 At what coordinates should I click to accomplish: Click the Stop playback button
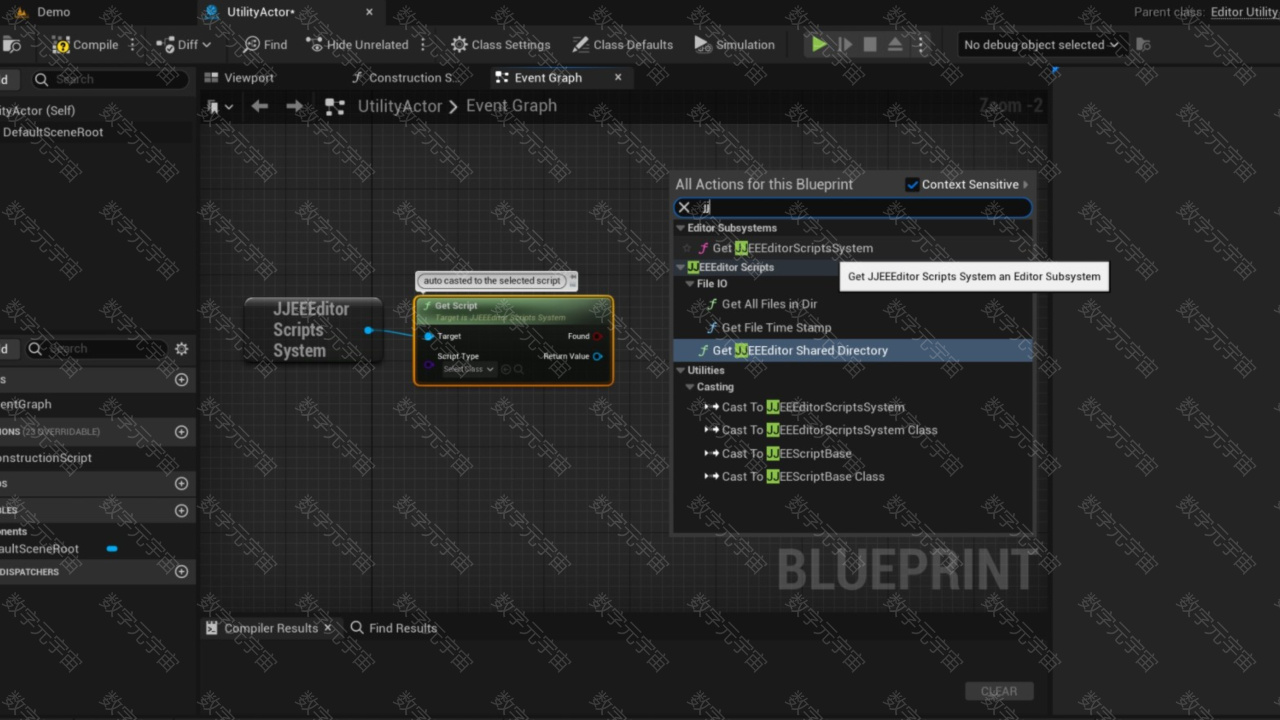pos(870,44)
